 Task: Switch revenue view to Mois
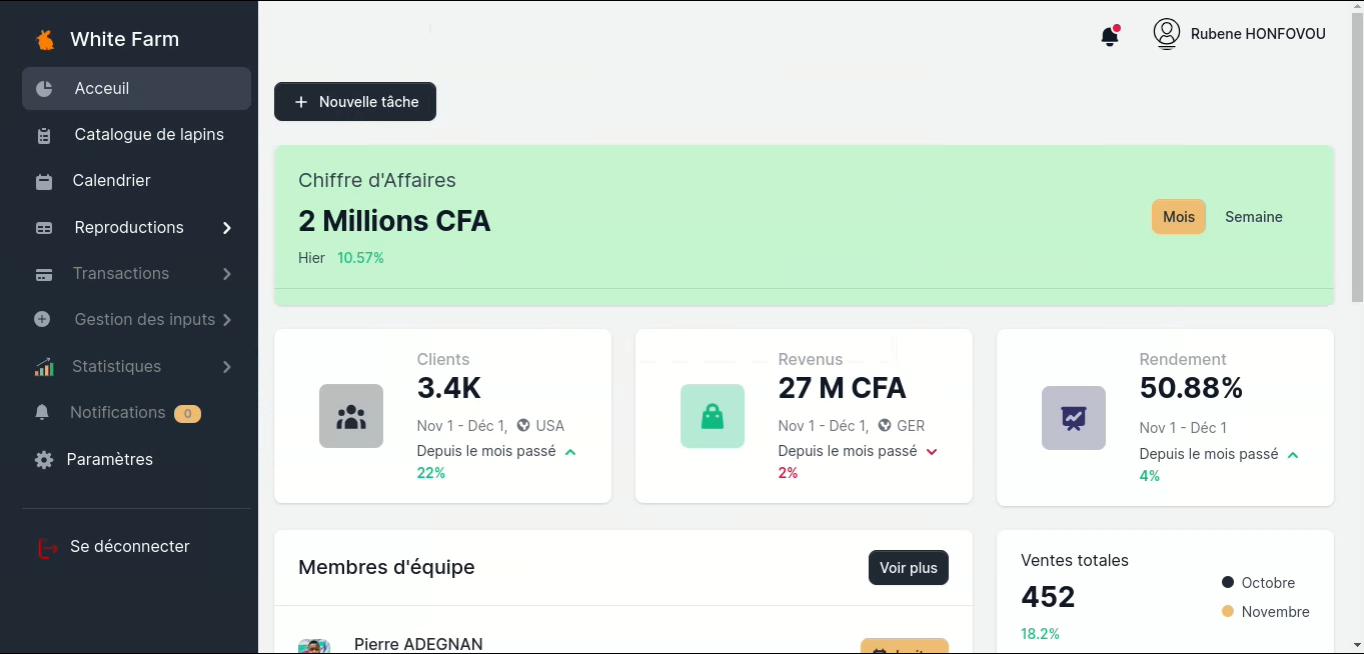1178,217
